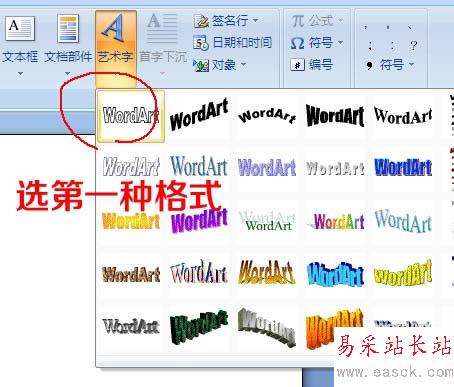Choose the rainbow purple-to-orange shadowed WordArt
454x387 pixels.
pos(336,221)
